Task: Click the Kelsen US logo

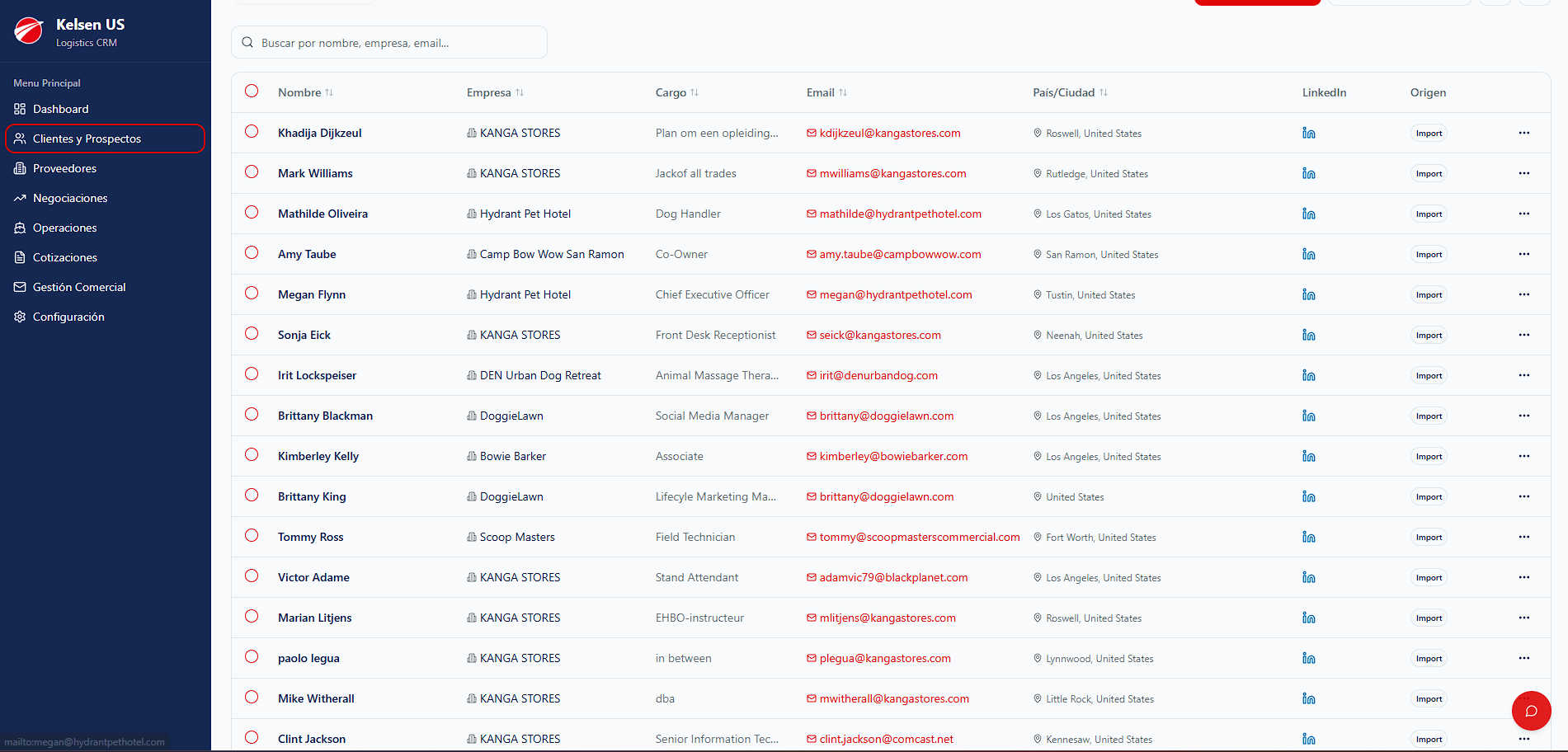Action: coord(29,31)
